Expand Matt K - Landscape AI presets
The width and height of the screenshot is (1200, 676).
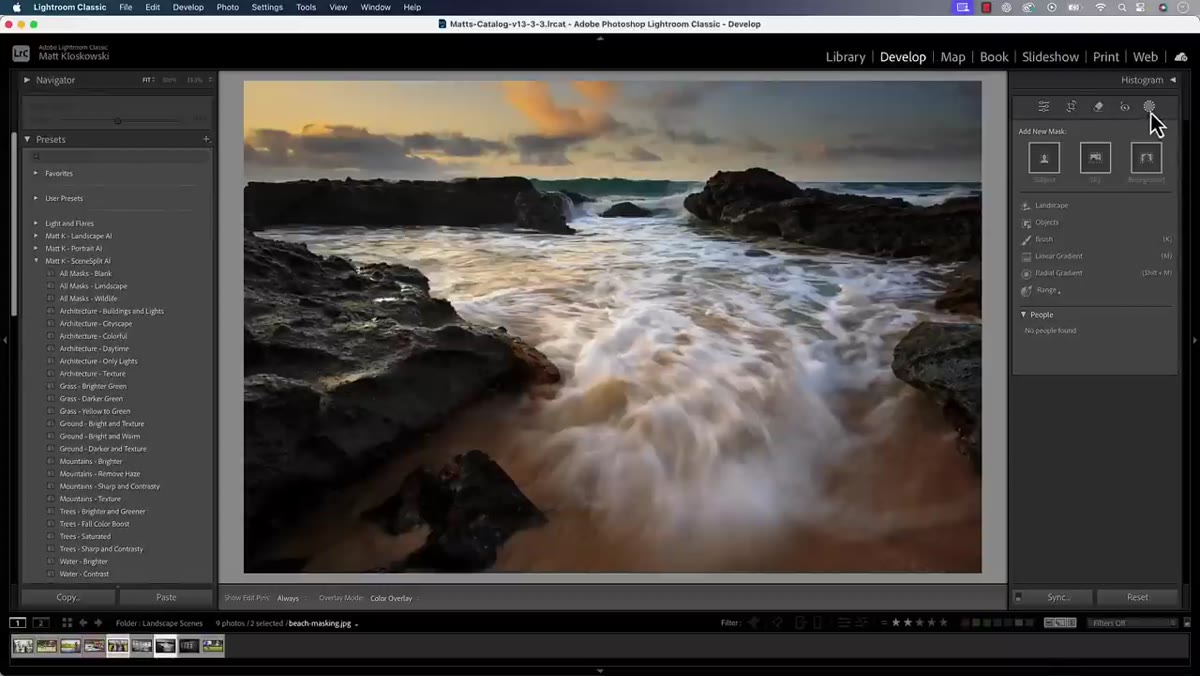coord(36,236)
